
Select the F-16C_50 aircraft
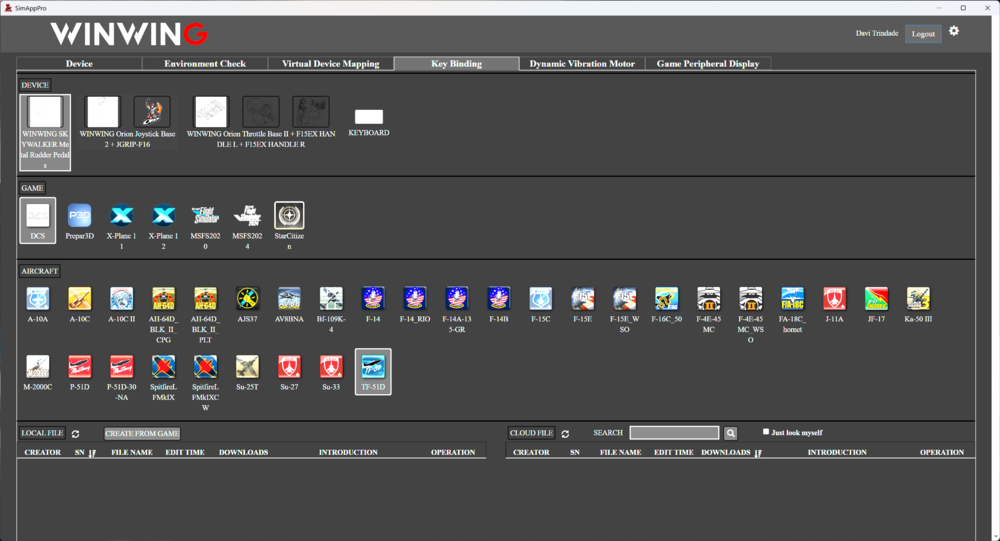[666, 299]
